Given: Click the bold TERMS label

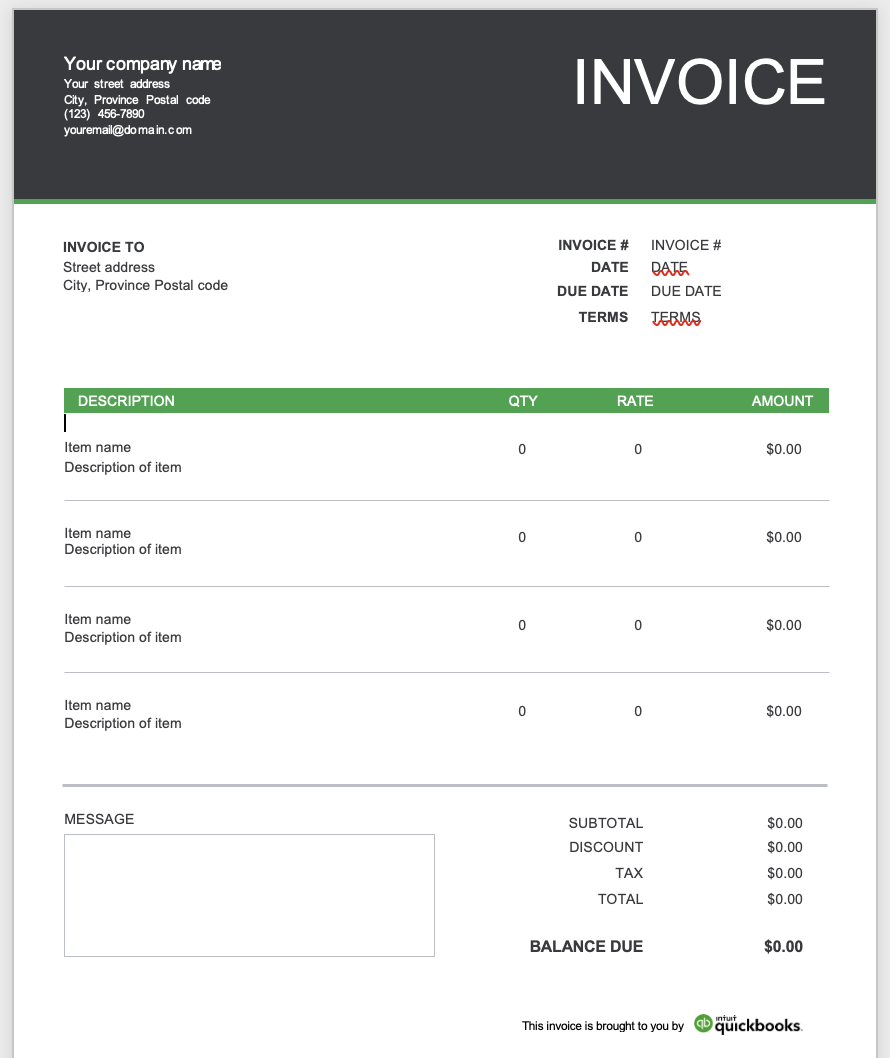Looking at the screenshot, I should (x=603, y=317).
